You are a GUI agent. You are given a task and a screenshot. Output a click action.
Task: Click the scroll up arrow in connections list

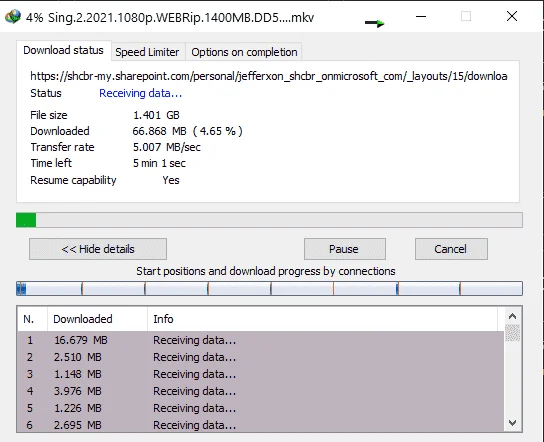pyautogui.click(x=512, y=316)
